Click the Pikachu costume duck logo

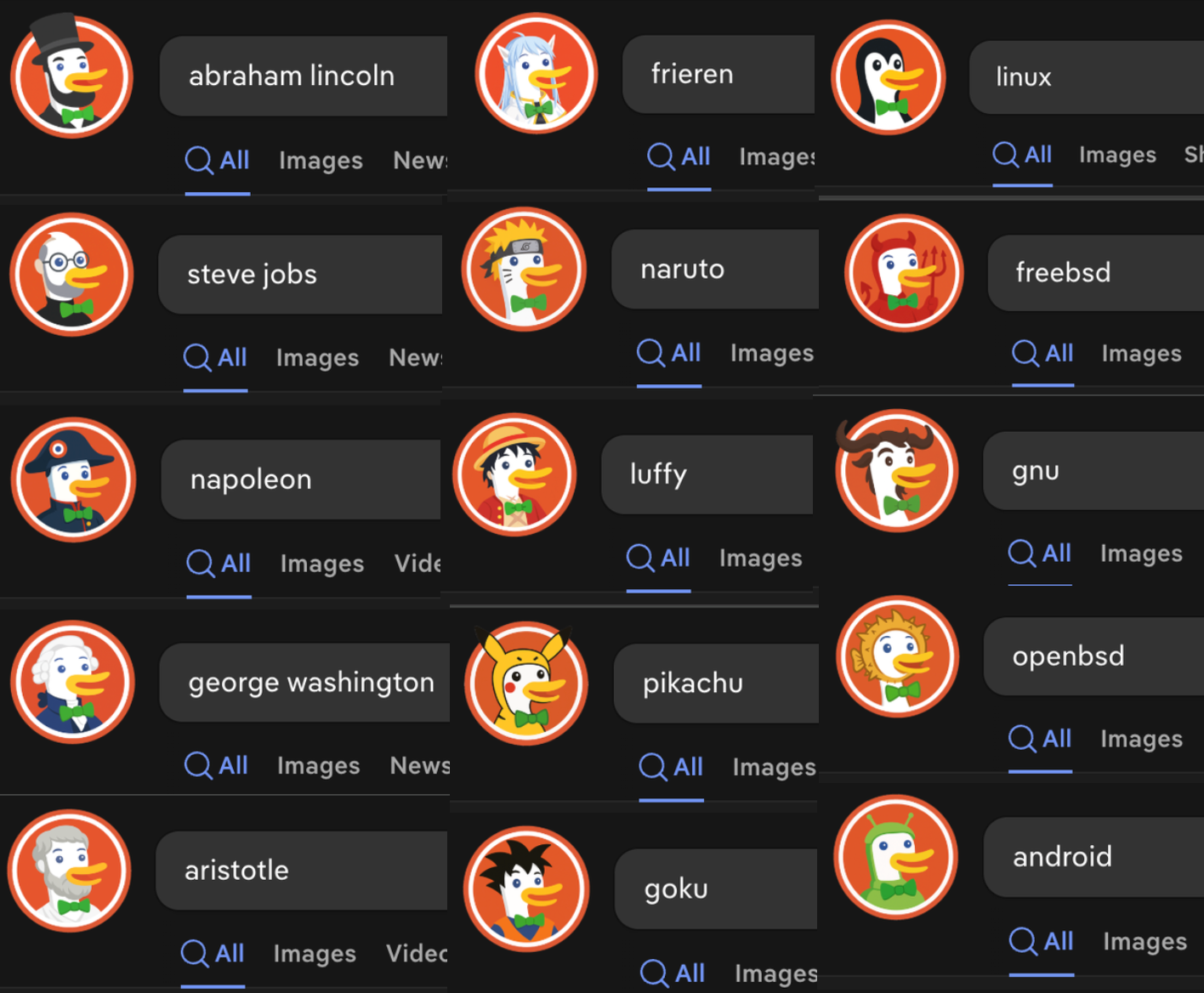[x=526, y=683]
